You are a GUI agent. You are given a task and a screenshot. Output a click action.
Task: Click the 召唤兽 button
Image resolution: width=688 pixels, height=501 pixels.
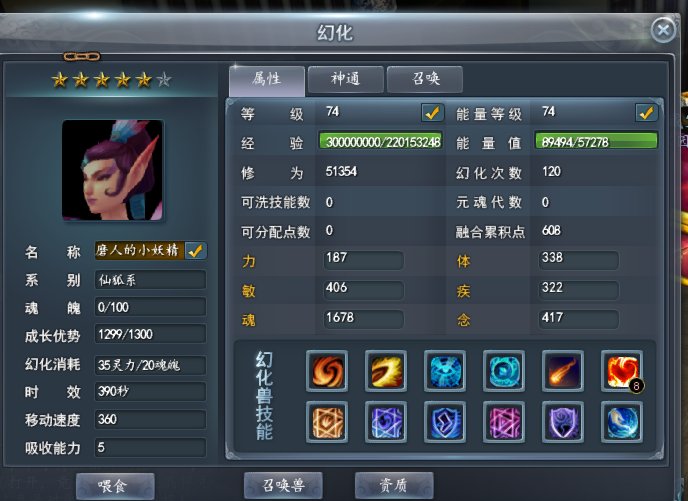point(283,485)
